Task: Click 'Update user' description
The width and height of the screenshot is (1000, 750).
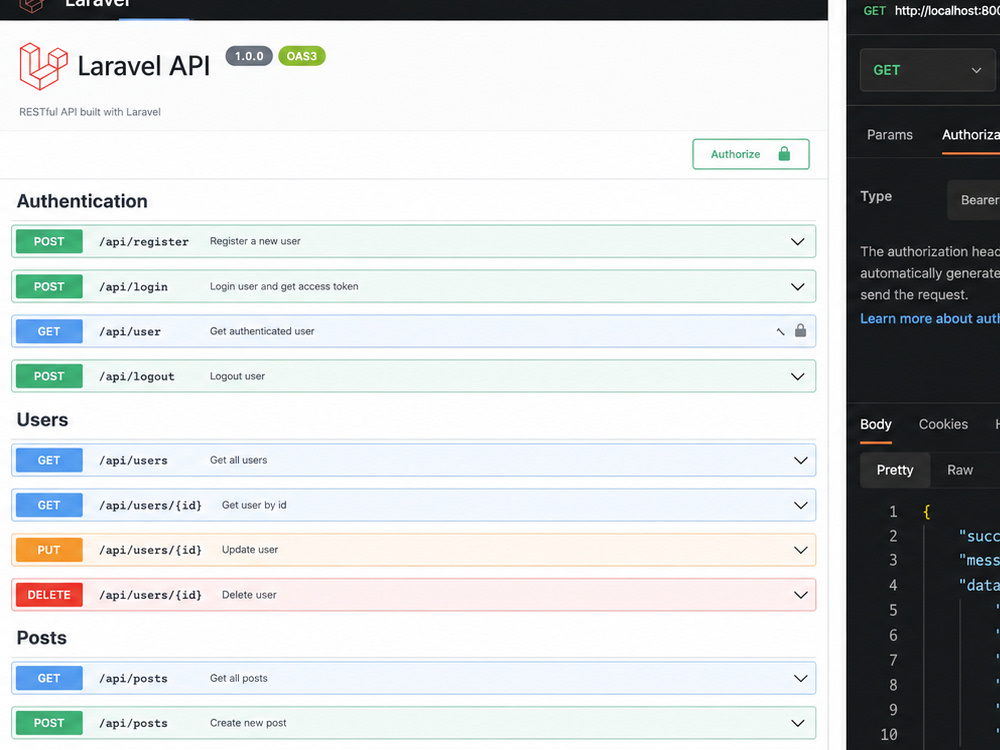Action: tap(250, 550)
